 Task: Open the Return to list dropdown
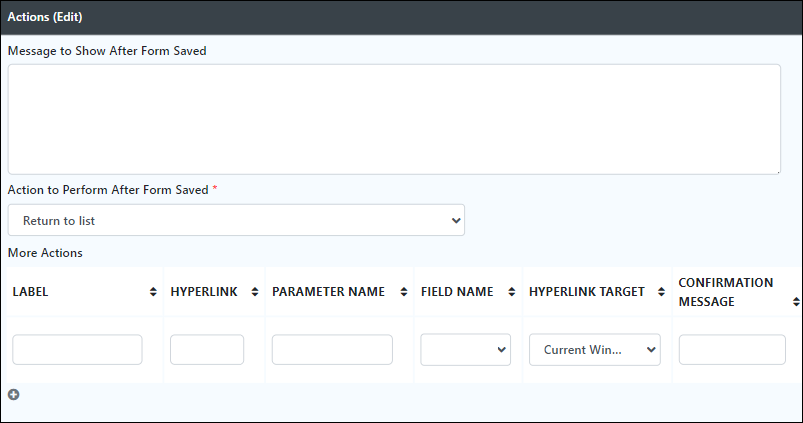[236, 220]
